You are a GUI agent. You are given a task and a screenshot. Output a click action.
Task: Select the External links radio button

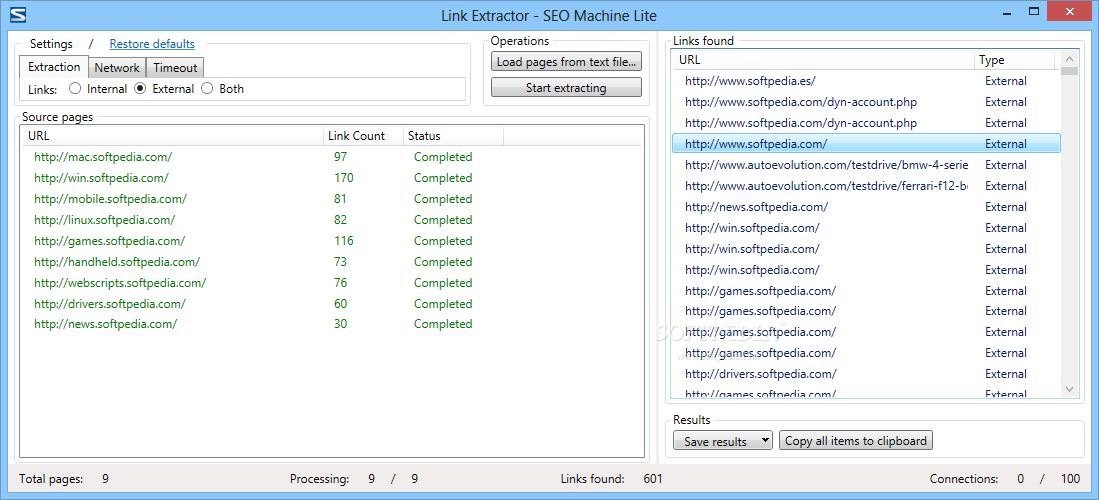click(141, 89)
